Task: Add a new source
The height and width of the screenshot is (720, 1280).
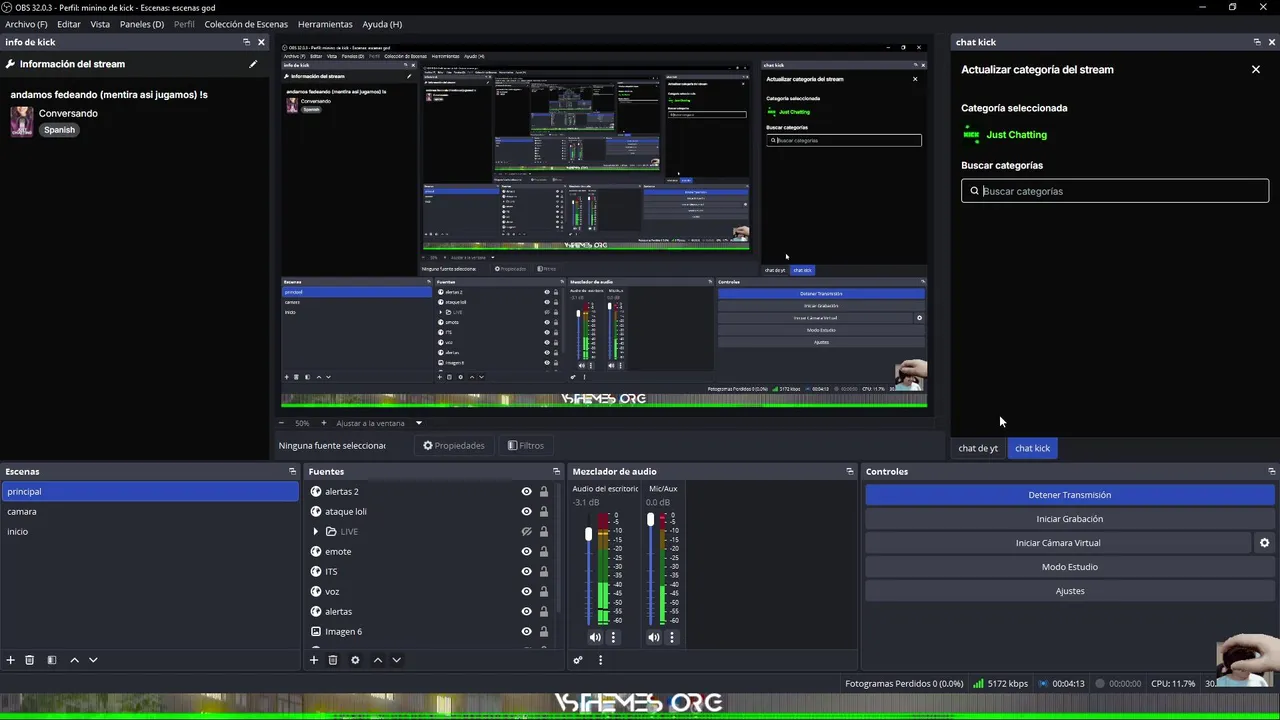Action: 314,660
